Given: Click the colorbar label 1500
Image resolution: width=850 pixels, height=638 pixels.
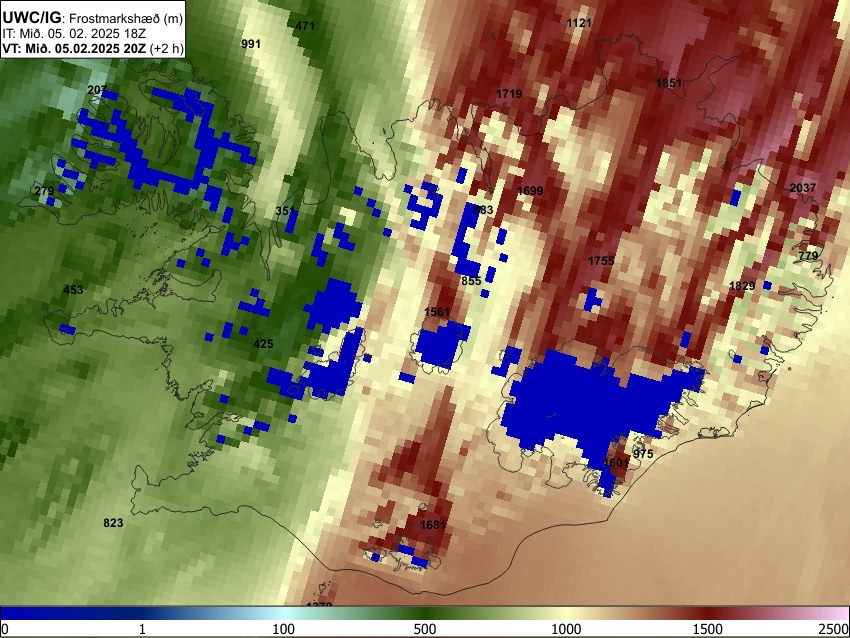Looking at the screenshot, I should click(x=707, y=629).
